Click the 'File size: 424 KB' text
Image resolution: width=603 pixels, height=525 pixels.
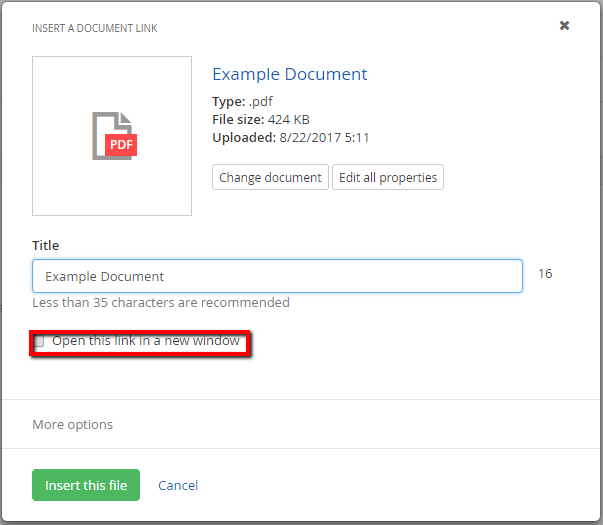261,120
